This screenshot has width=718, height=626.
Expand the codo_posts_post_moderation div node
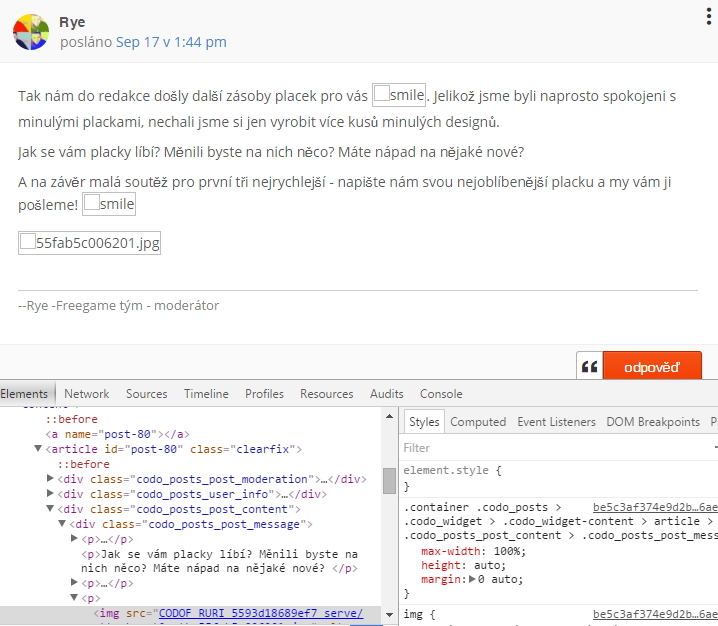50,479
